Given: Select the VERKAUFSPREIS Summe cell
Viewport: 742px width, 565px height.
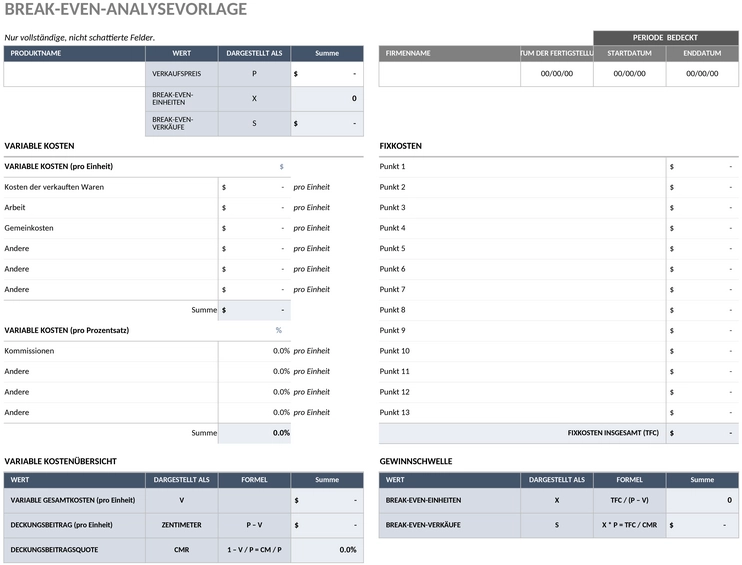Looking at the screenshot, I should pyautogui.click(x=327, y=74).
